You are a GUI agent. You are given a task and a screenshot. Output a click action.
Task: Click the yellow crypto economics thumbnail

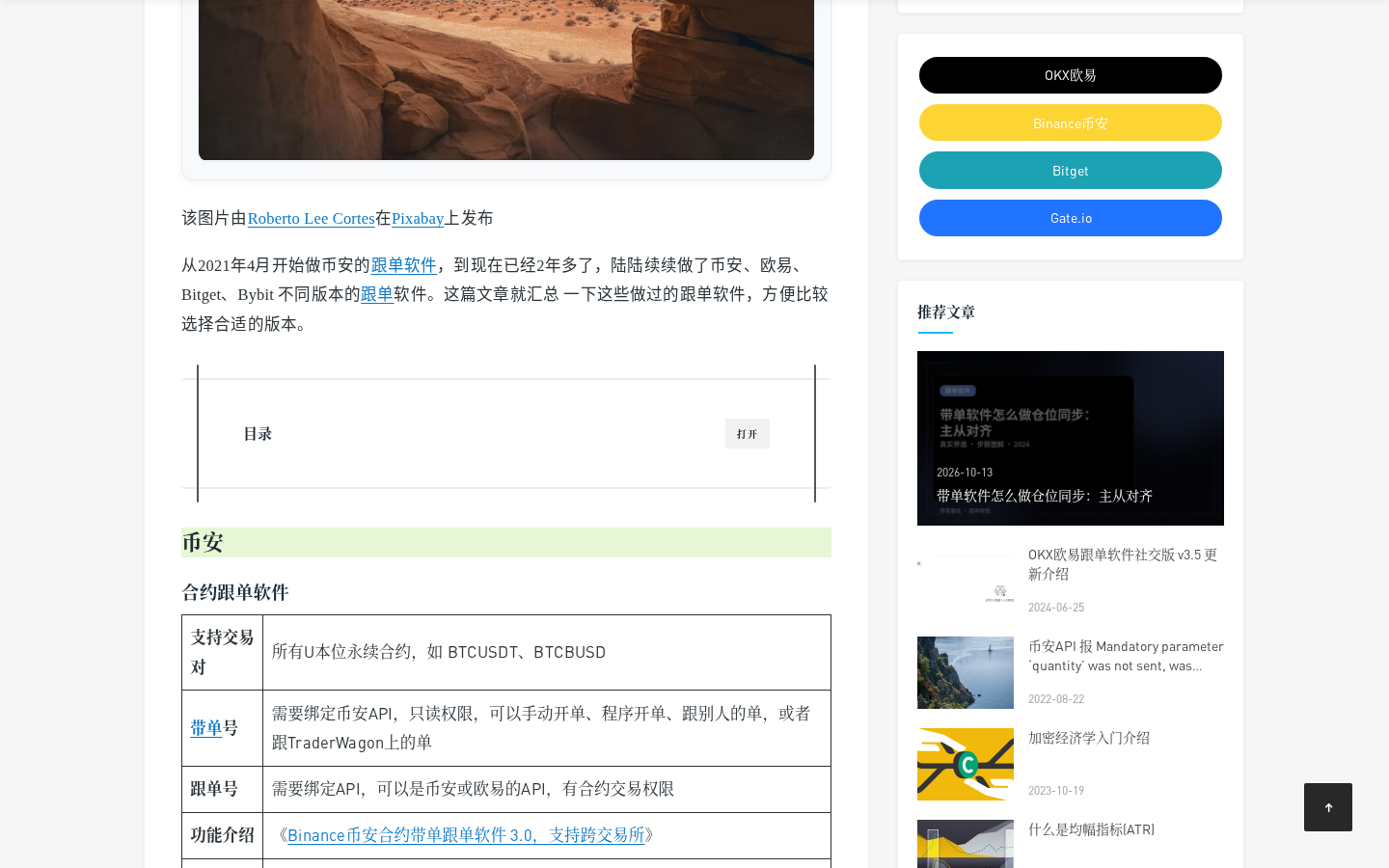pyautogui.click(x=966, y=764)
